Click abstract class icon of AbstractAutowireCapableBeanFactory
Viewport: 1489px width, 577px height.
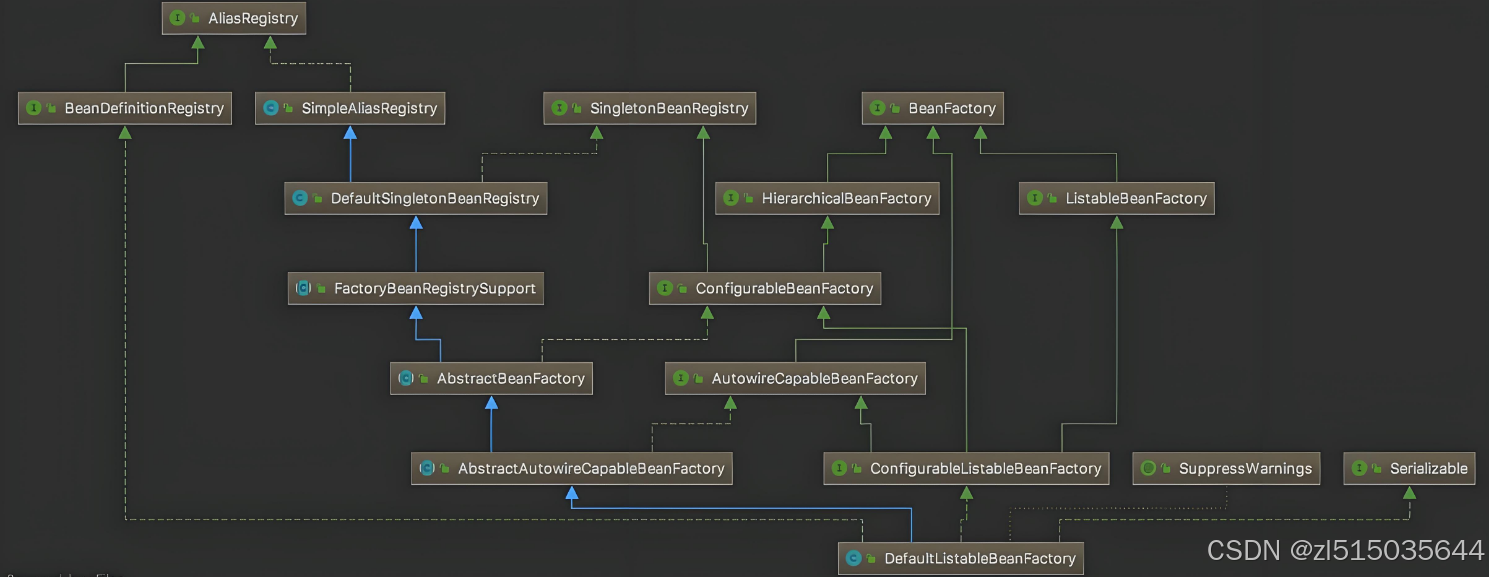(x=427, y=468)
